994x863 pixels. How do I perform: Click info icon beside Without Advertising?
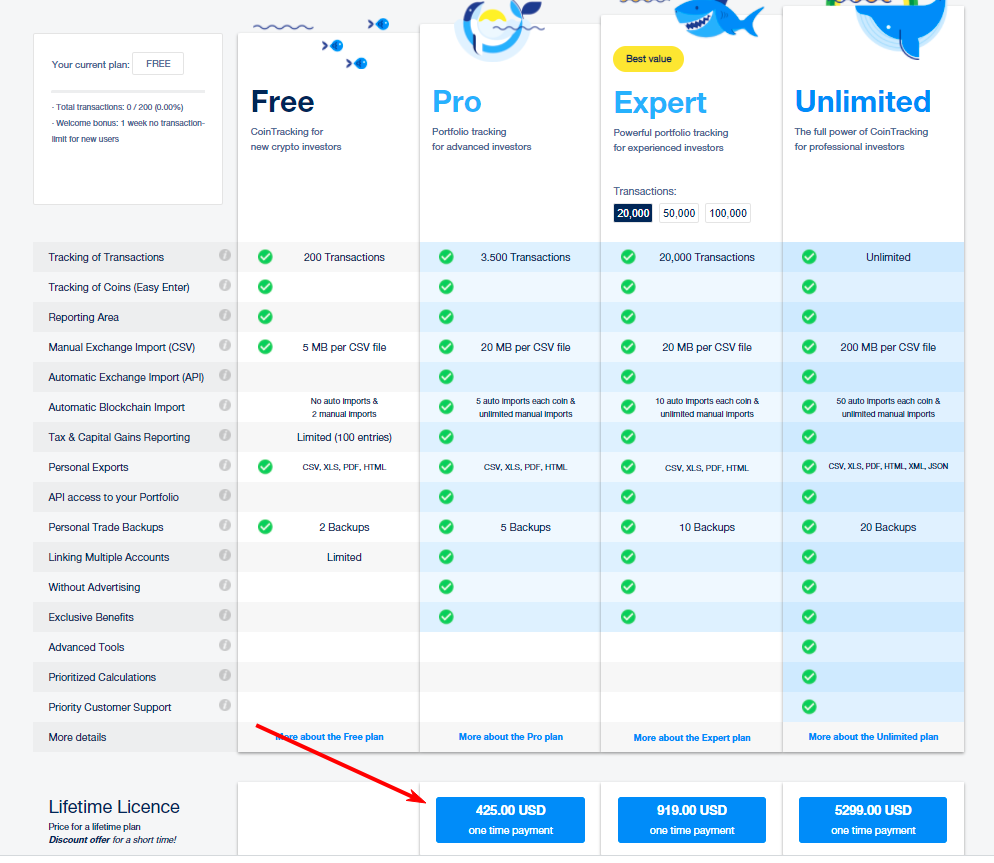[x=224, y=585]
